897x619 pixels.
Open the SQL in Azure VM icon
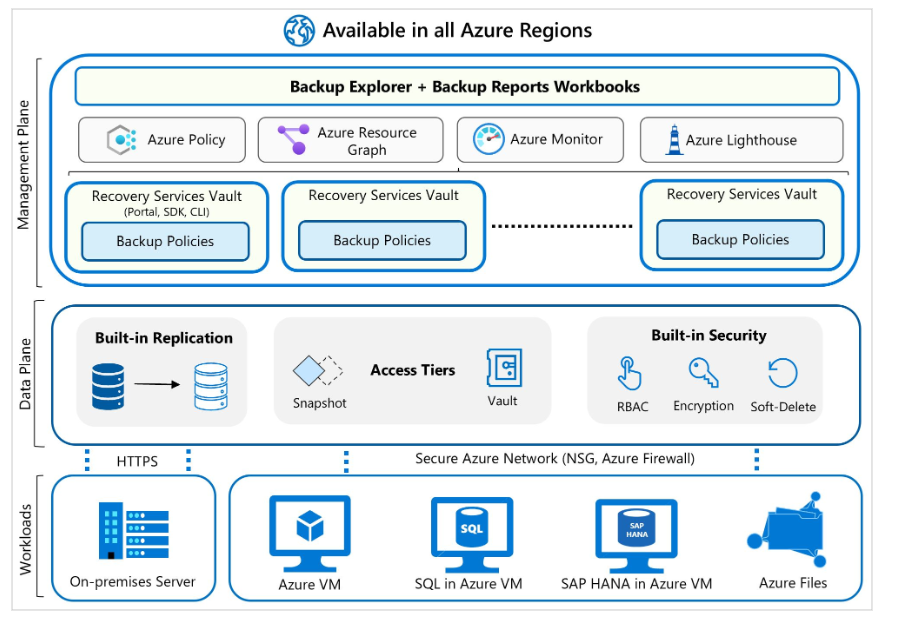point(471,529)
